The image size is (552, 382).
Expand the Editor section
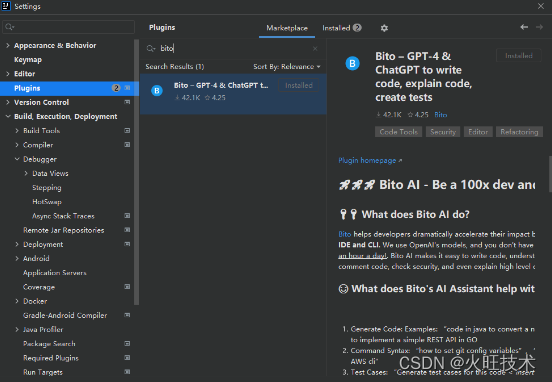pos(8,74)
